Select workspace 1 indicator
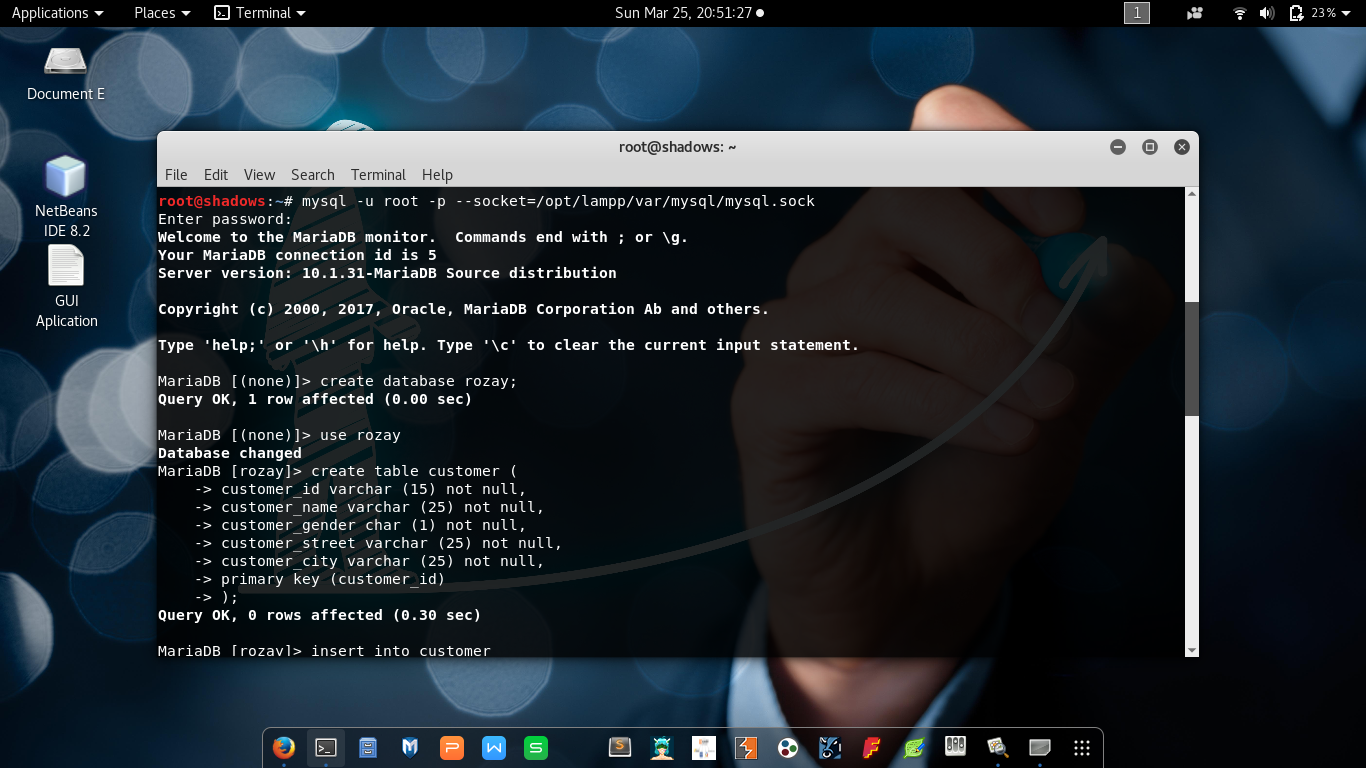The image size is (1366, 768). point(1137,13)
